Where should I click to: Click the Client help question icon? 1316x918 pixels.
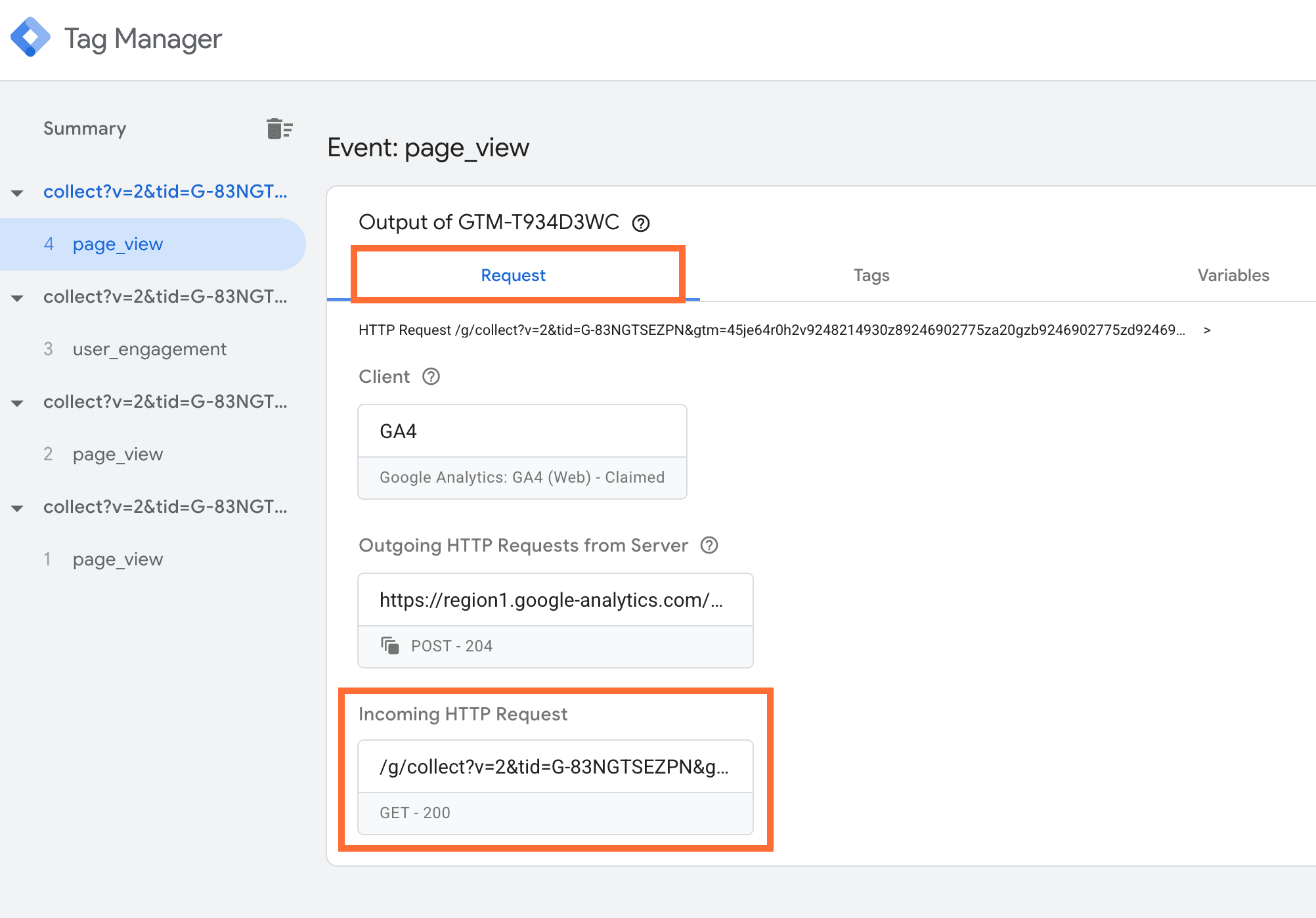[x=431, y=377]
